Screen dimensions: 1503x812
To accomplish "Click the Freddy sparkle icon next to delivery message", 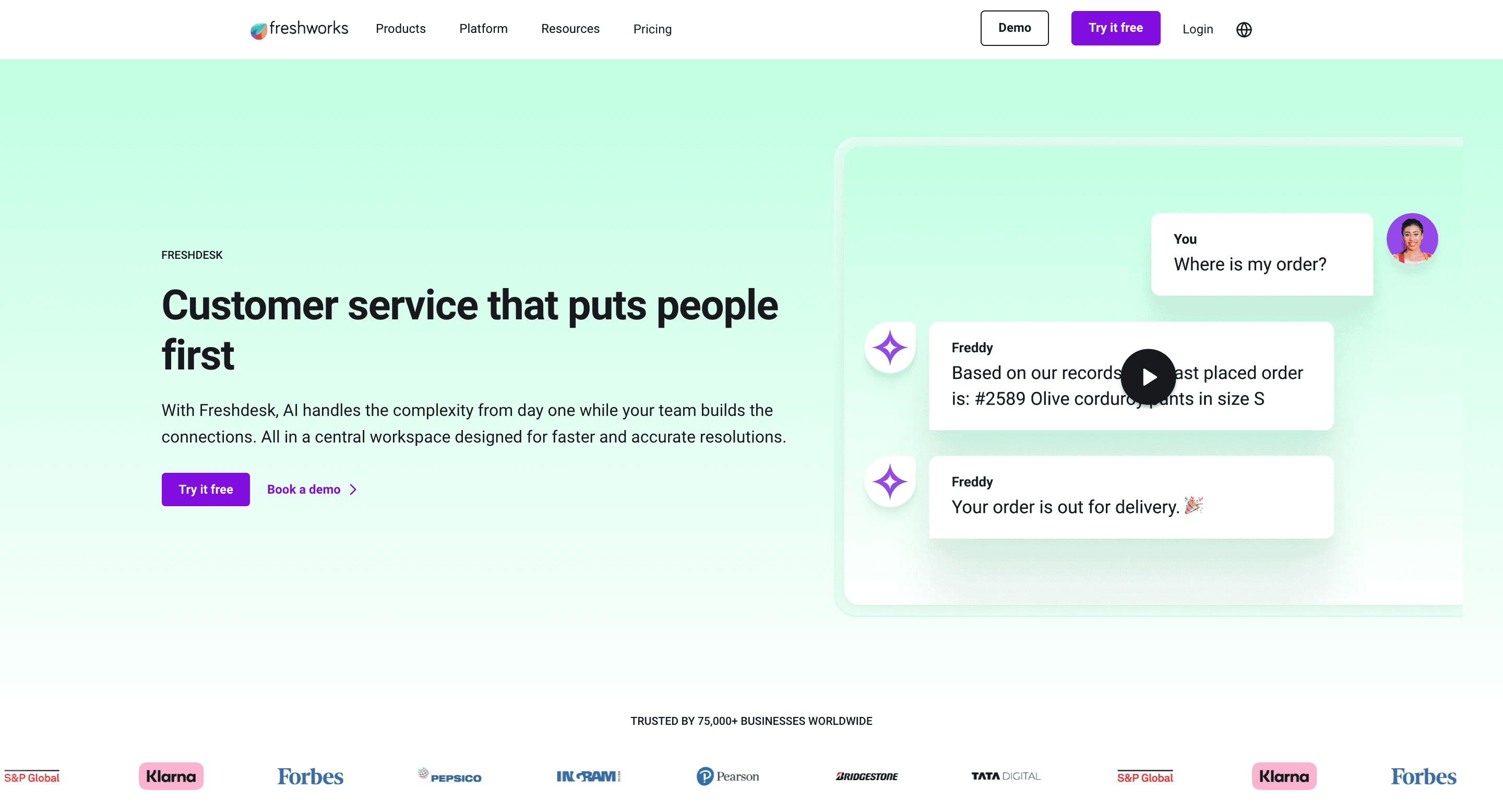I will pos(889,481).
